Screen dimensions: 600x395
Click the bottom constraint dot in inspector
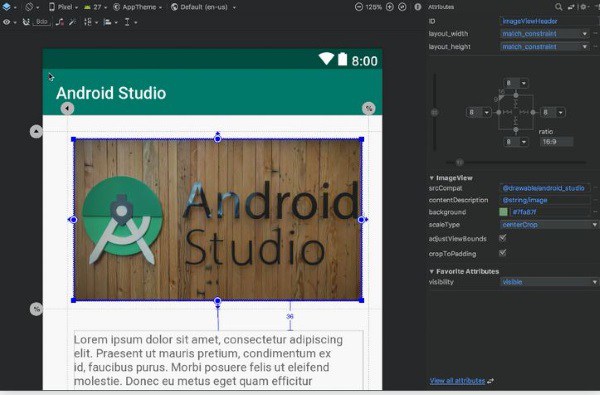[516, 130]
